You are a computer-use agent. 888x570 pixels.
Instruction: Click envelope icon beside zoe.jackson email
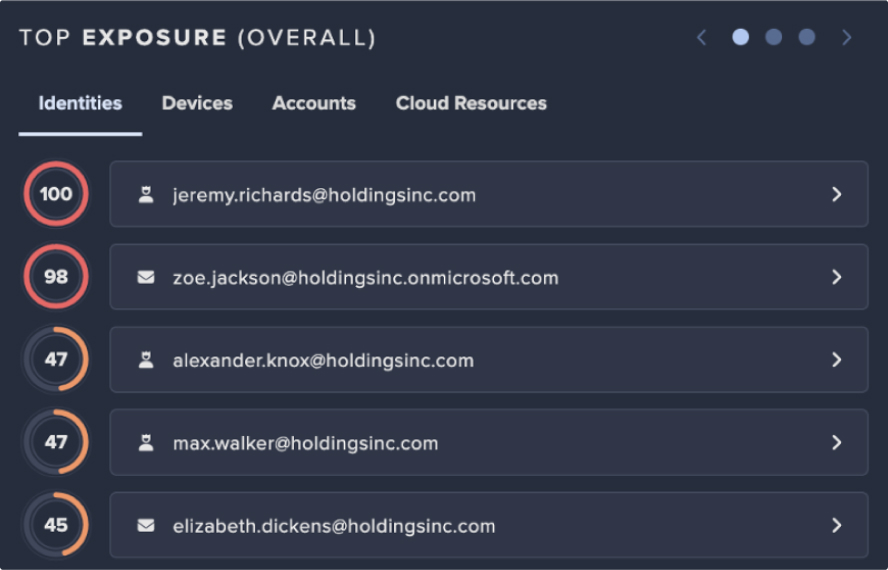click(146, 278)
